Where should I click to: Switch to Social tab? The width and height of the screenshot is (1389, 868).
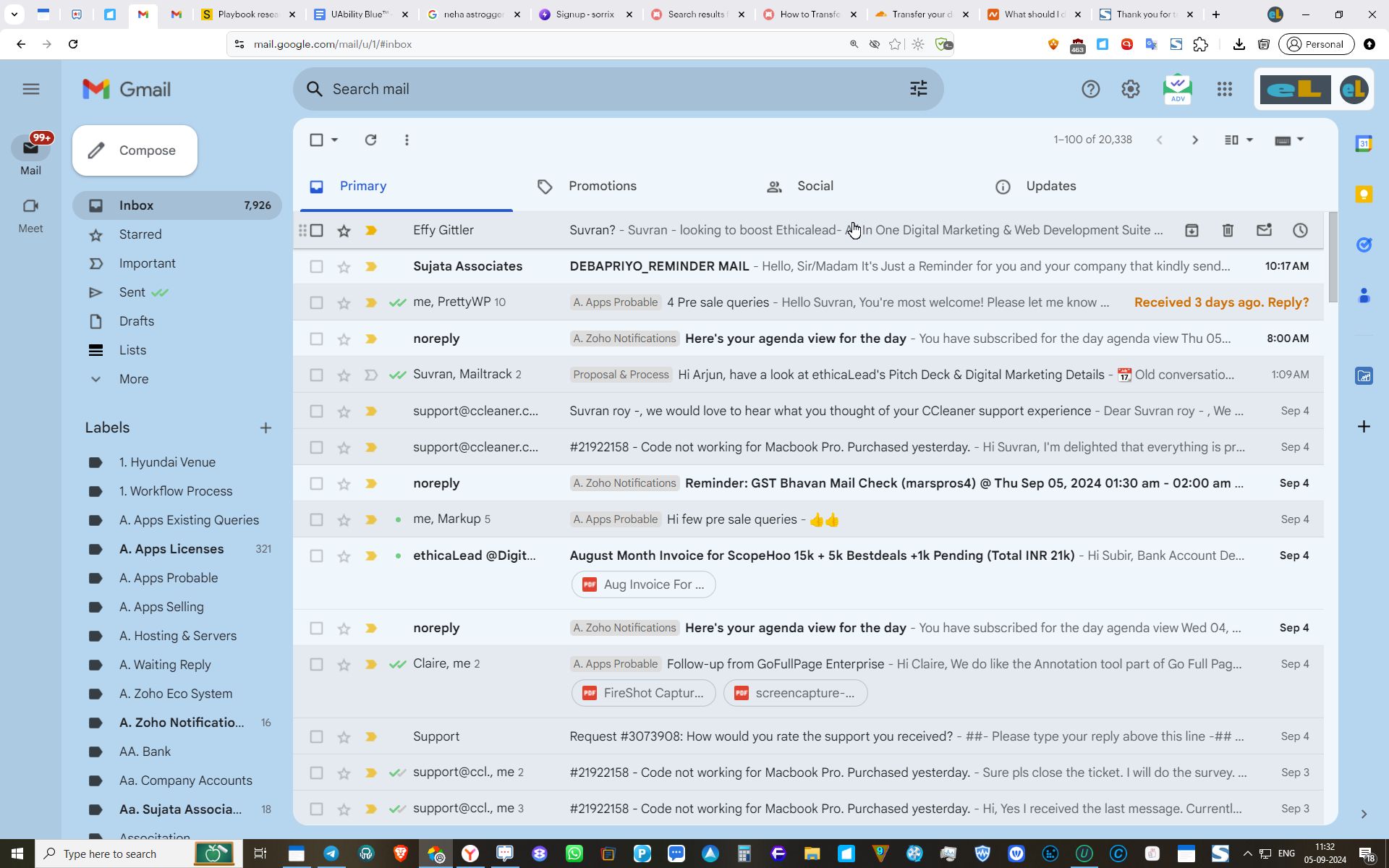(815, 186)
